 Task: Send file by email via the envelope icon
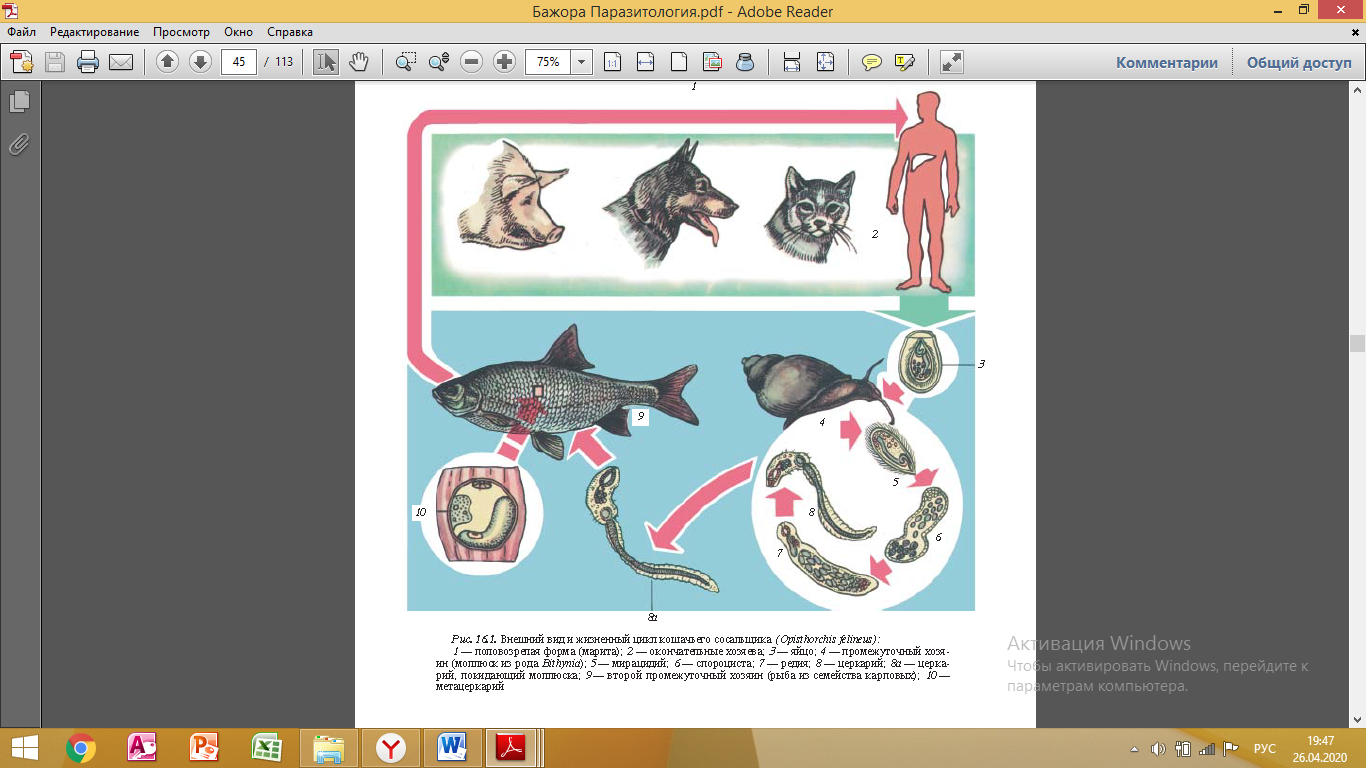tap(121, 62)
